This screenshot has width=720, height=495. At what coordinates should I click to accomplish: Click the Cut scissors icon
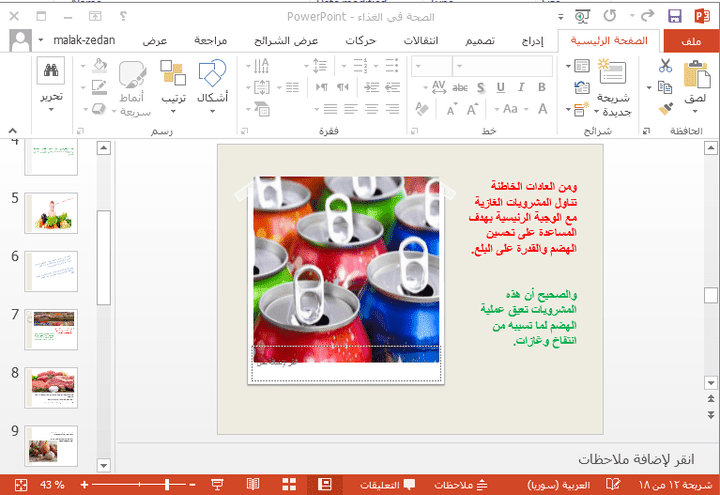pyautogui.click(x=665, y=66)
